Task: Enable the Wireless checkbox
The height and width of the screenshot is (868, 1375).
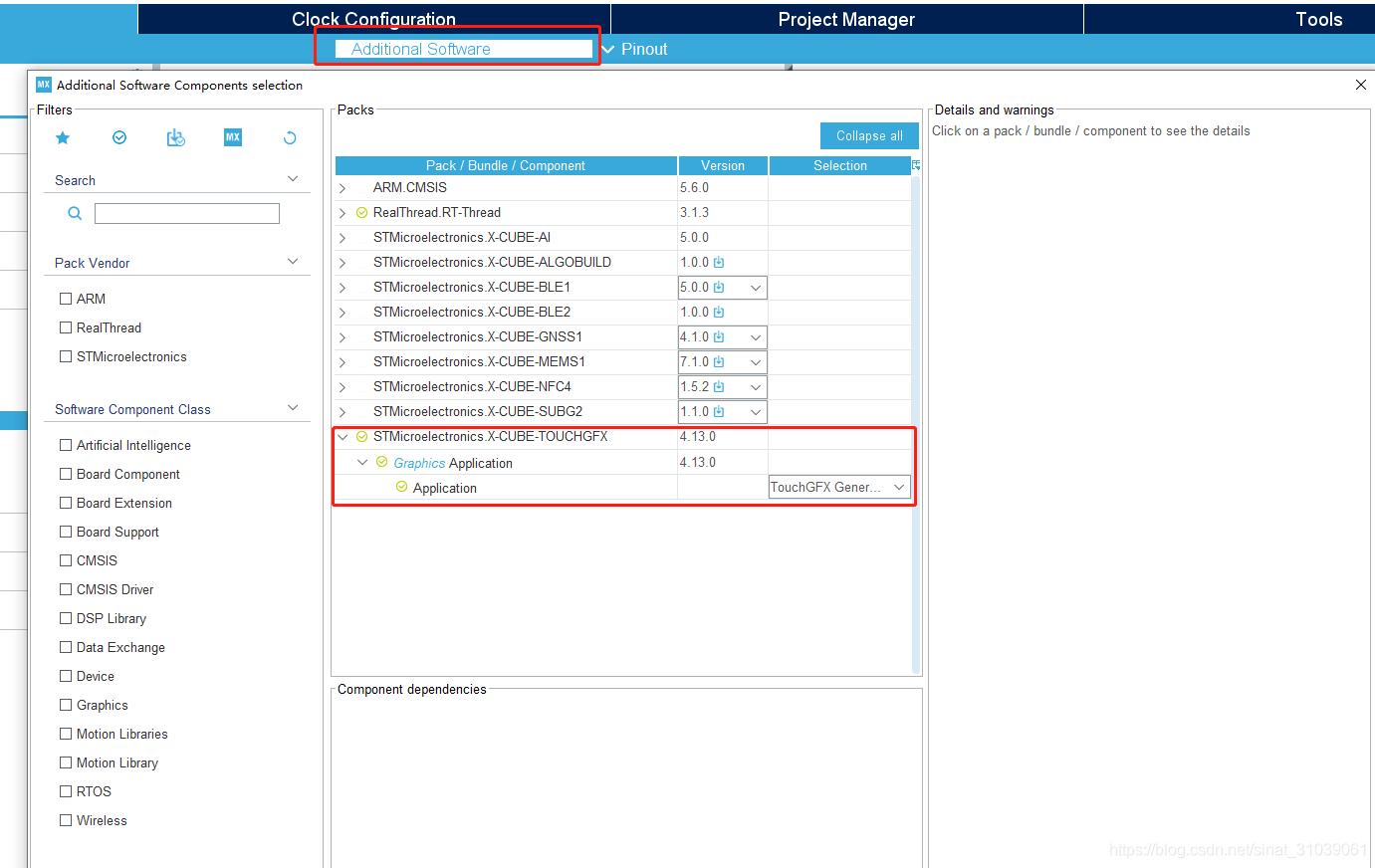Action: click(x=66, y=820)
